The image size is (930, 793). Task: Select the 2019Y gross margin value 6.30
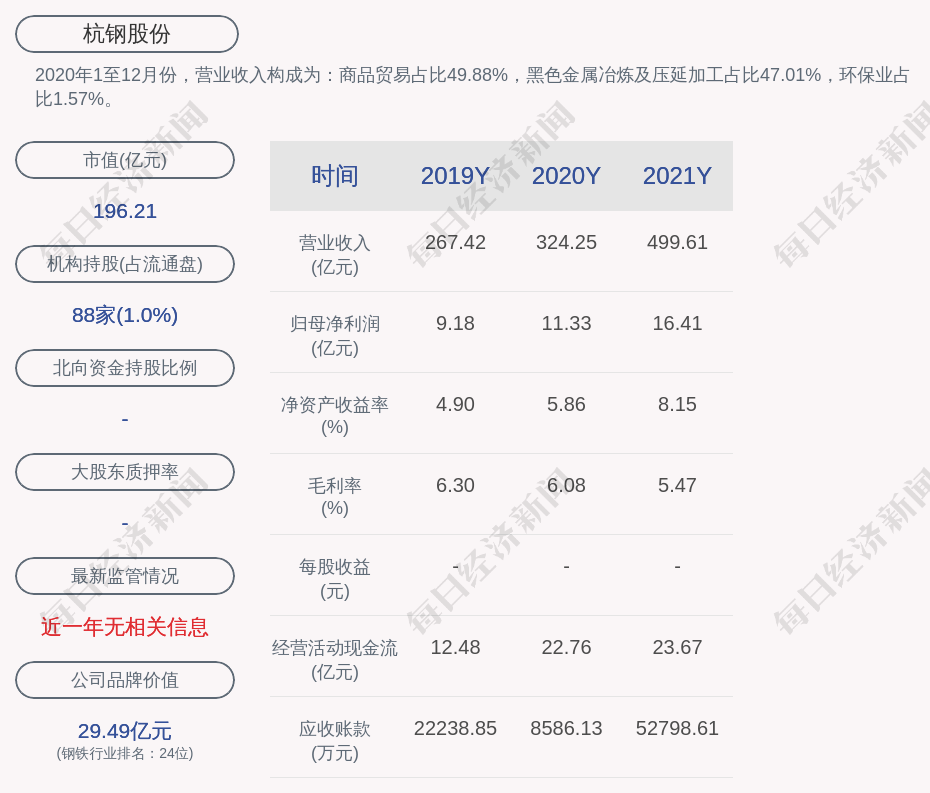coord(456,485)
